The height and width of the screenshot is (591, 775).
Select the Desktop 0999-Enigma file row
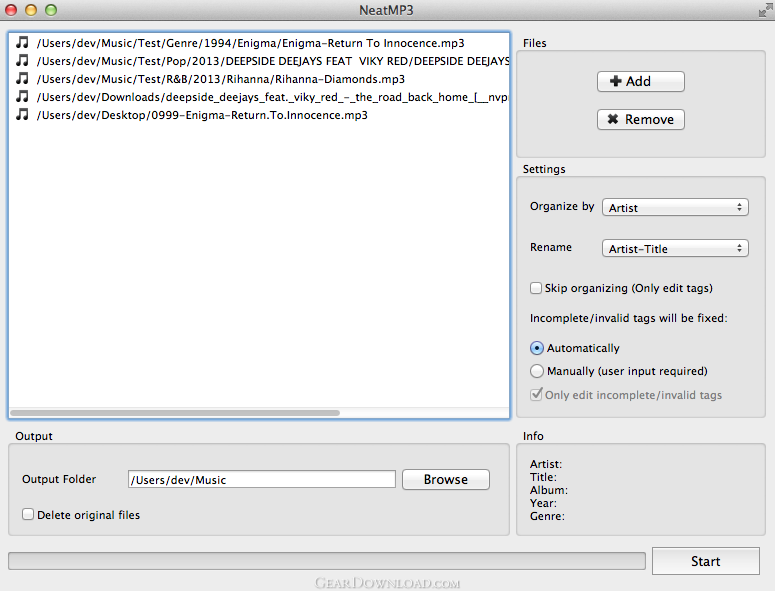point(259,115)
